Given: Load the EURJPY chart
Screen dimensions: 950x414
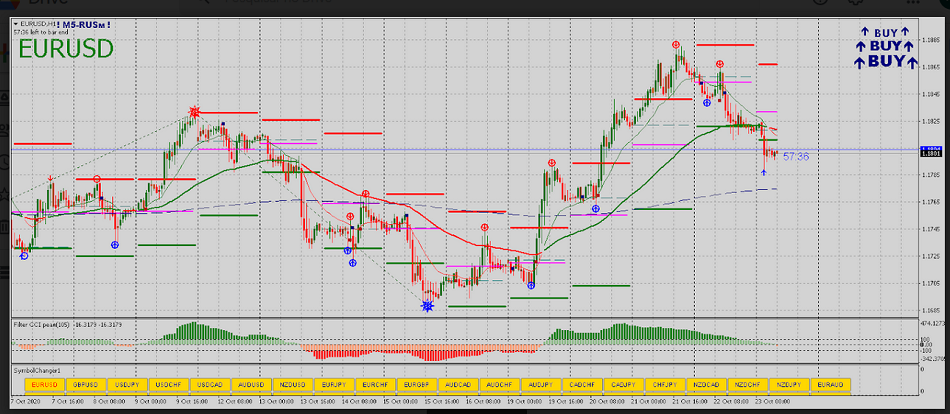Looking at the screenshot, I should click(x=333, y=384).
